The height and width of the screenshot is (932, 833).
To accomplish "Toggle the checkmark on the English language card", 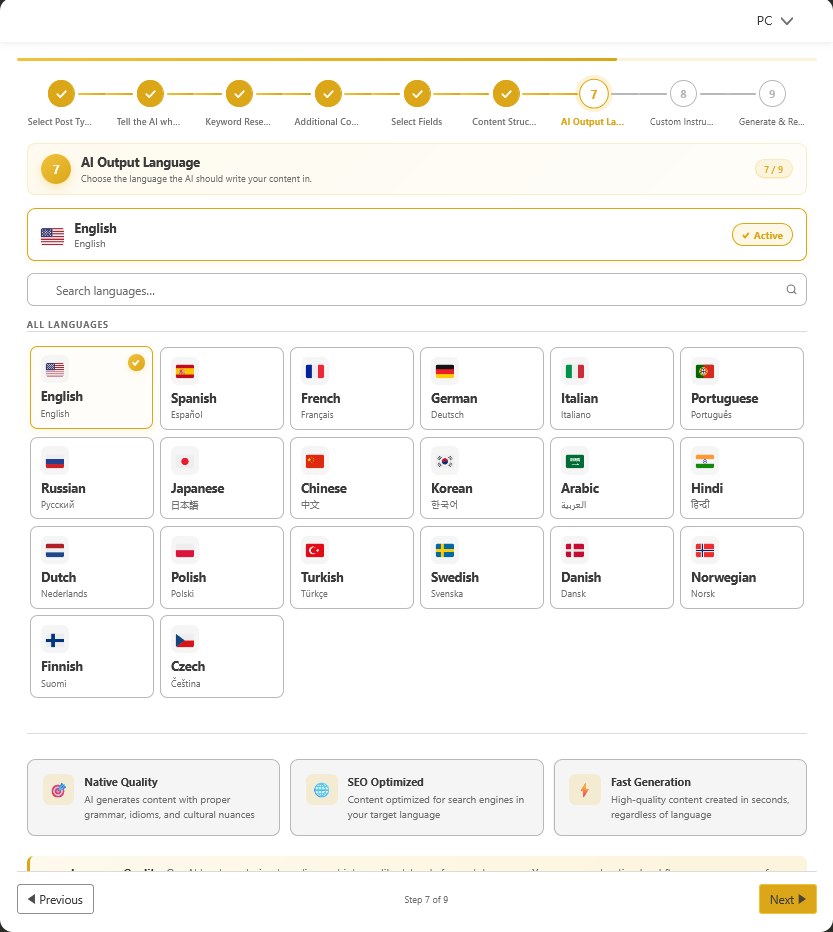I will click(136, 363).
